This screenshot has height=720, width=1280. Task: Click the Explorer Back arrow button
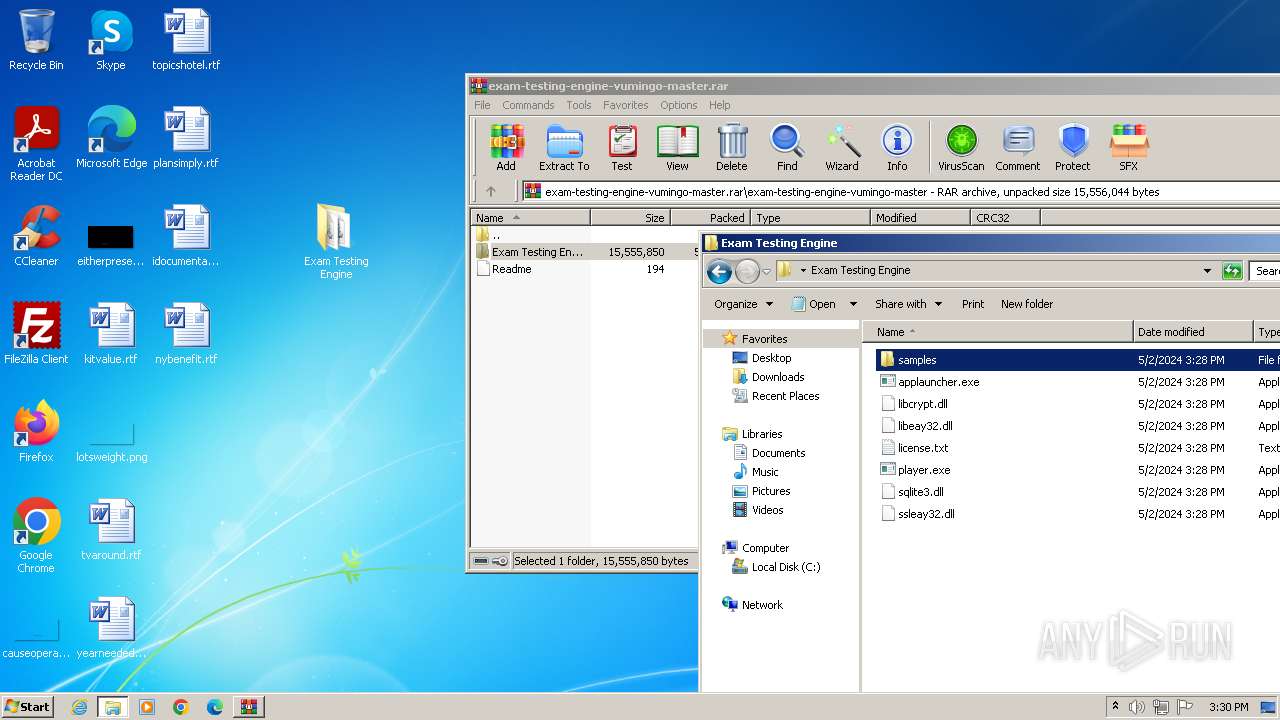point(718,271)
